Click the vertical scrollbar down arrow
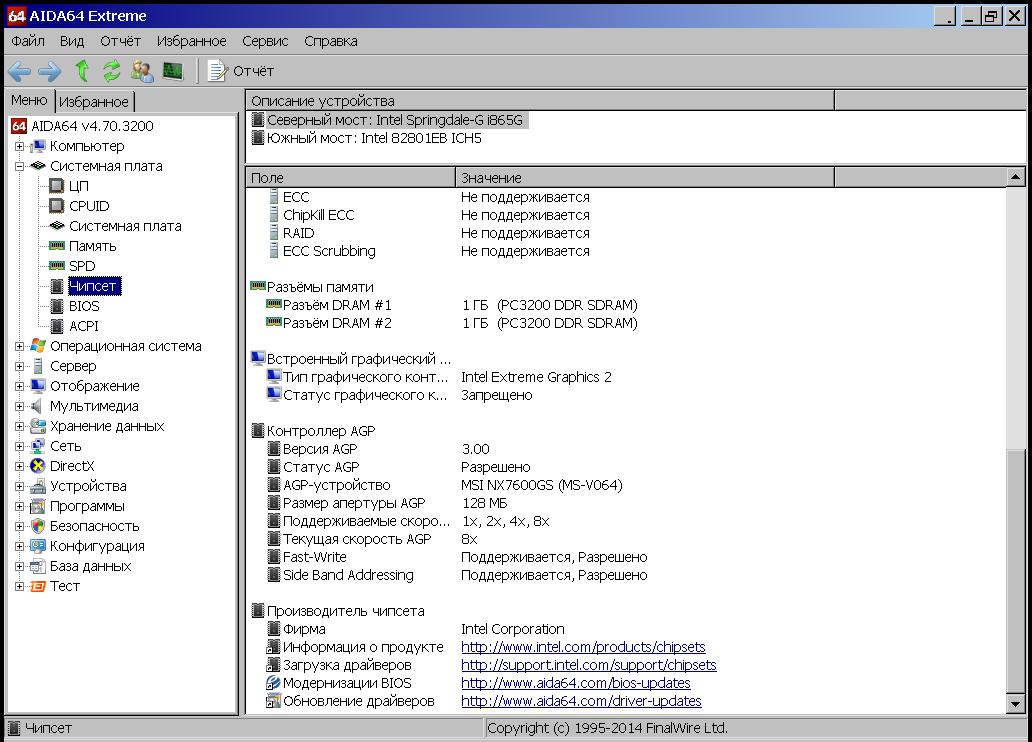The width and height of the screenshot is (1032, 742). 1016,704
